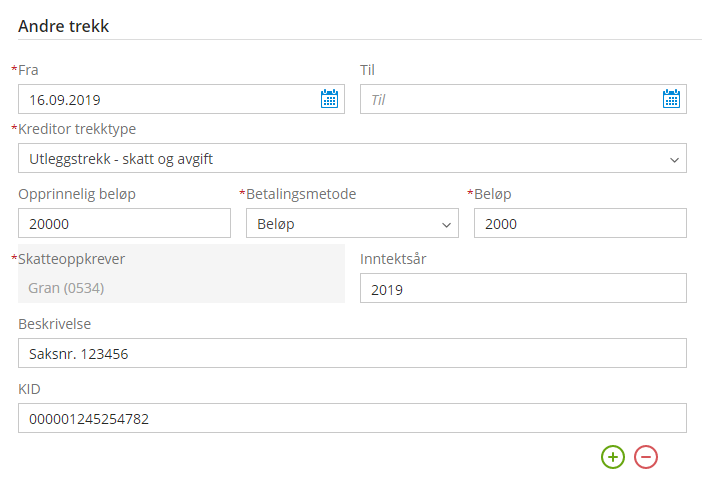The image size is (704, 489).
Task: Open the Kreditor trekktype dropdown
Action: tap(352, 158)
